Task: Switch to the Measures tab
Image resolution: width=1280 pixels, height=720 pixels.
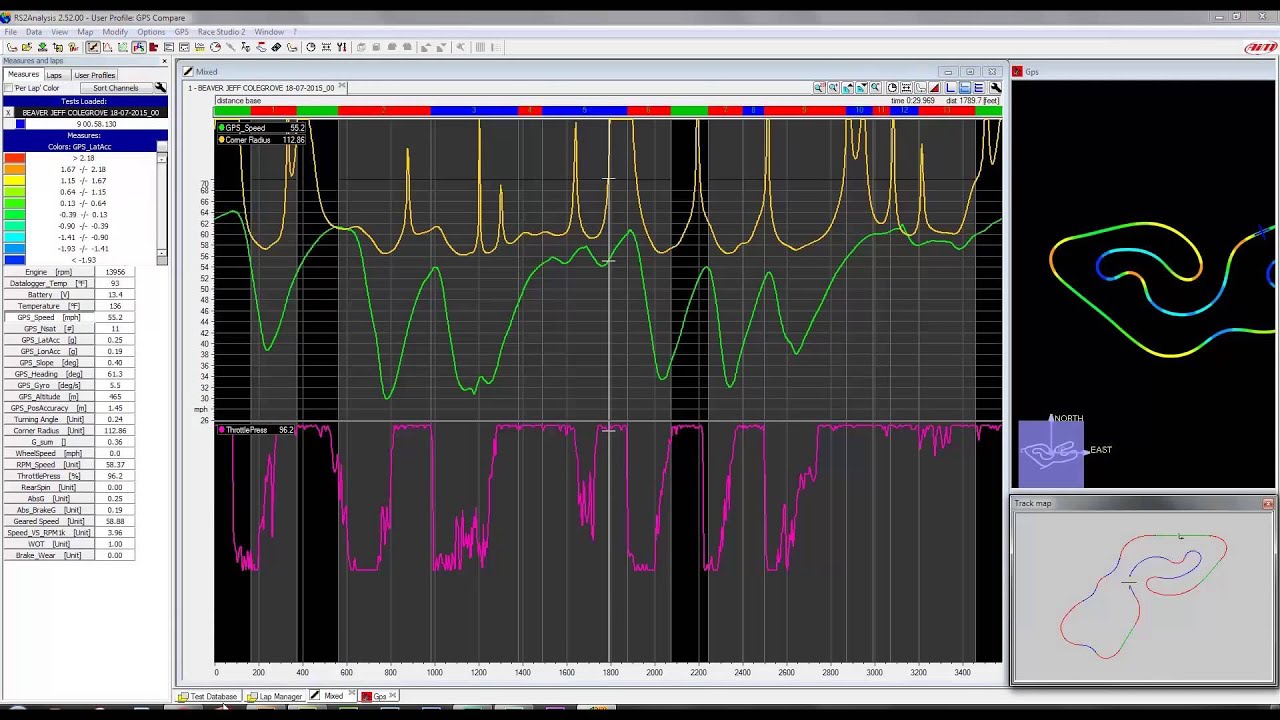Action: 22,75
